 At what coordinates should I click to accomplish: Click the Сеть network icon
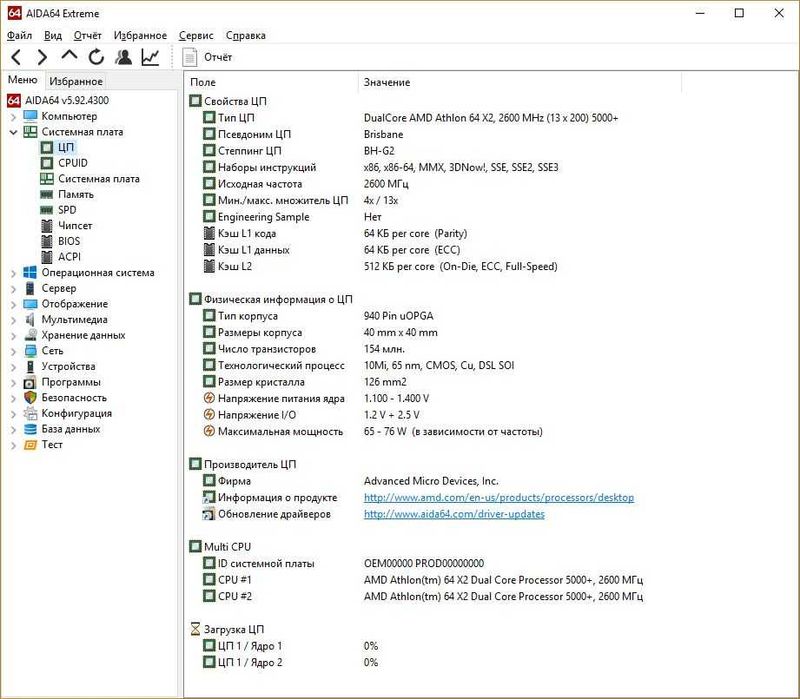point(30,351)
